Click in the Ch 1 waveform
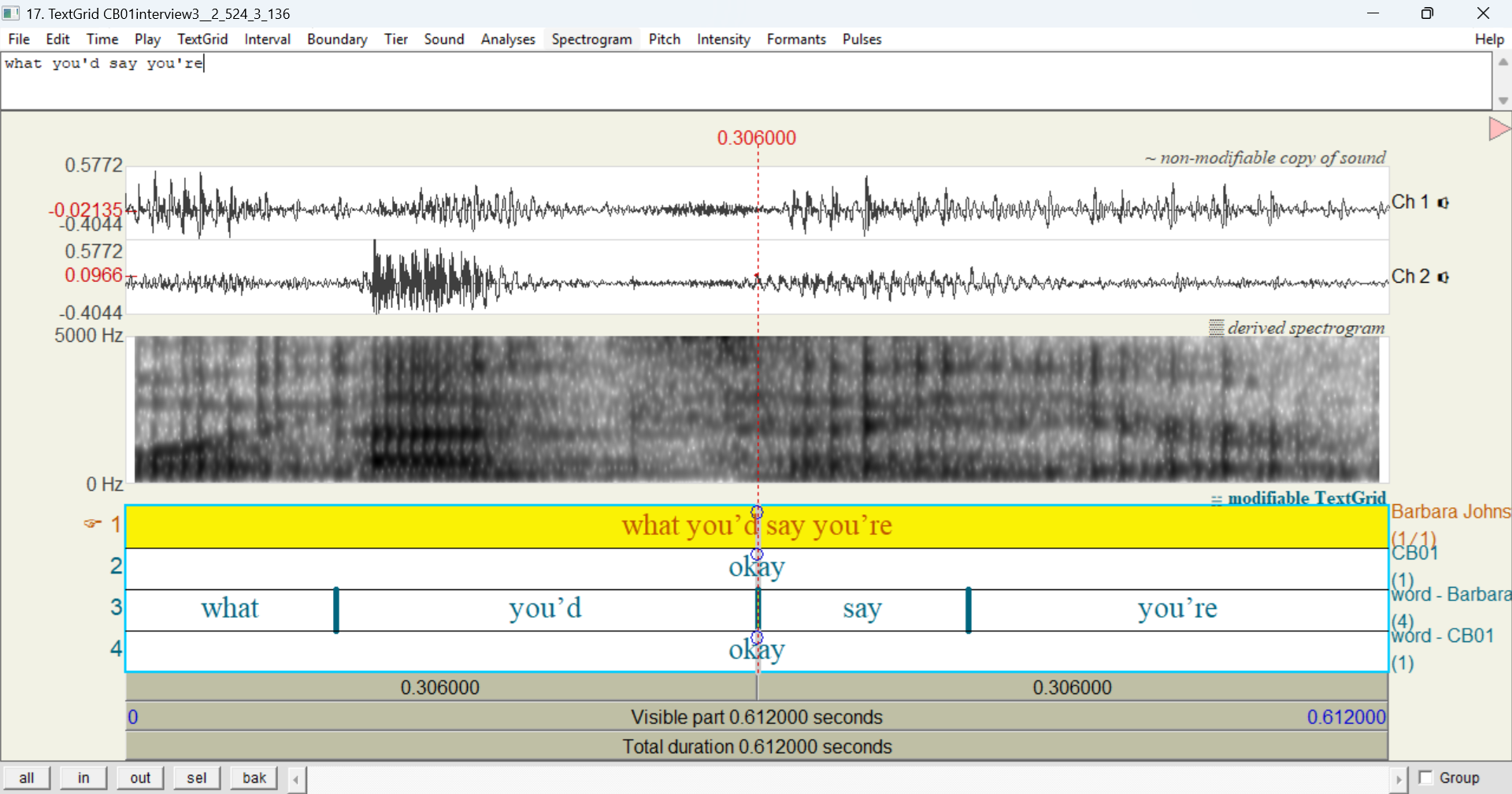1512x794 pixels. pos(757,203)
